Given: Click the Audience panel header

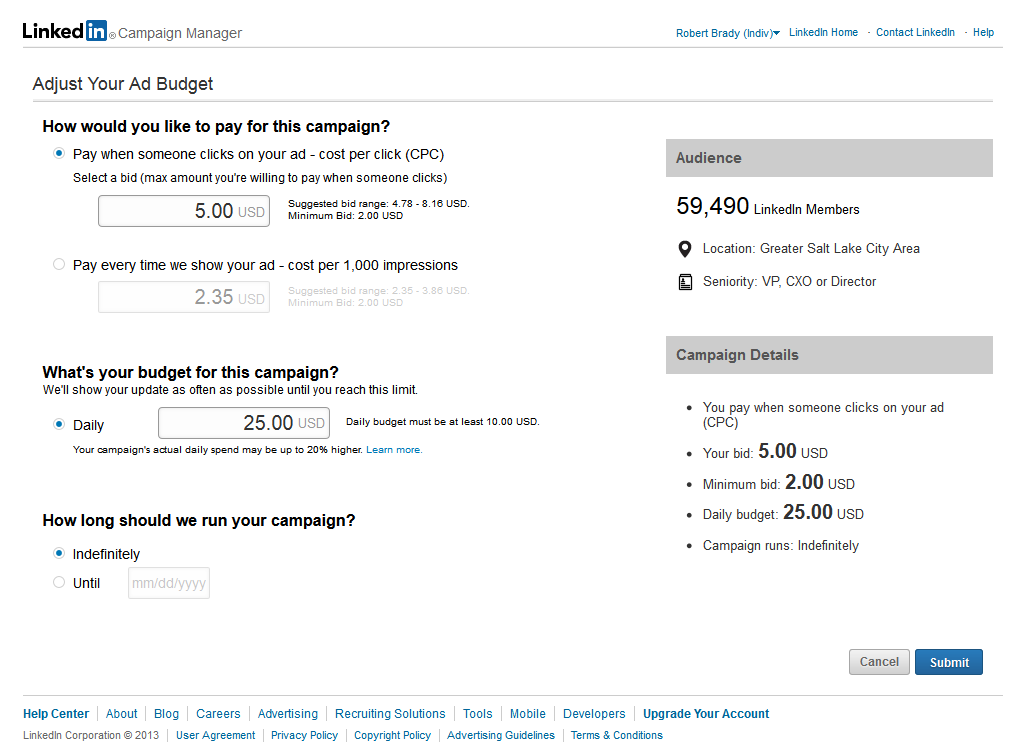Looking at the screenshot, I should [x=829, y=158].
